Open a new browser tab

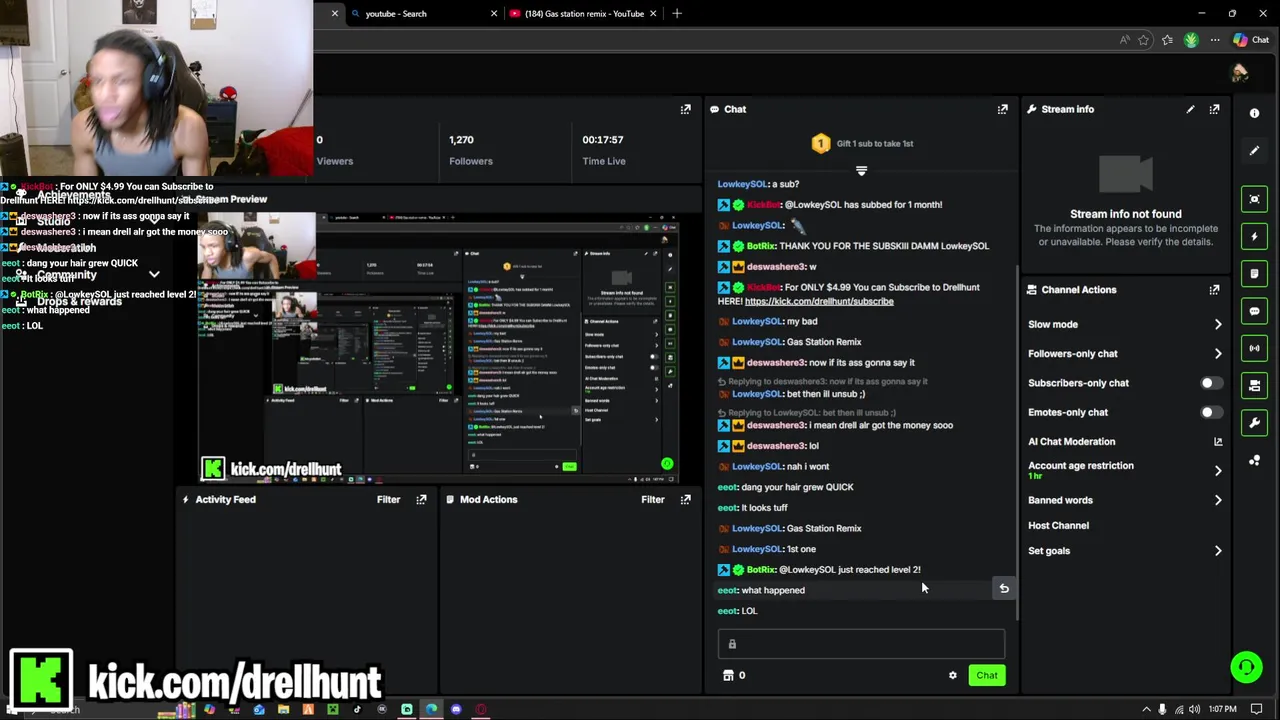click(x=677, y=13)
